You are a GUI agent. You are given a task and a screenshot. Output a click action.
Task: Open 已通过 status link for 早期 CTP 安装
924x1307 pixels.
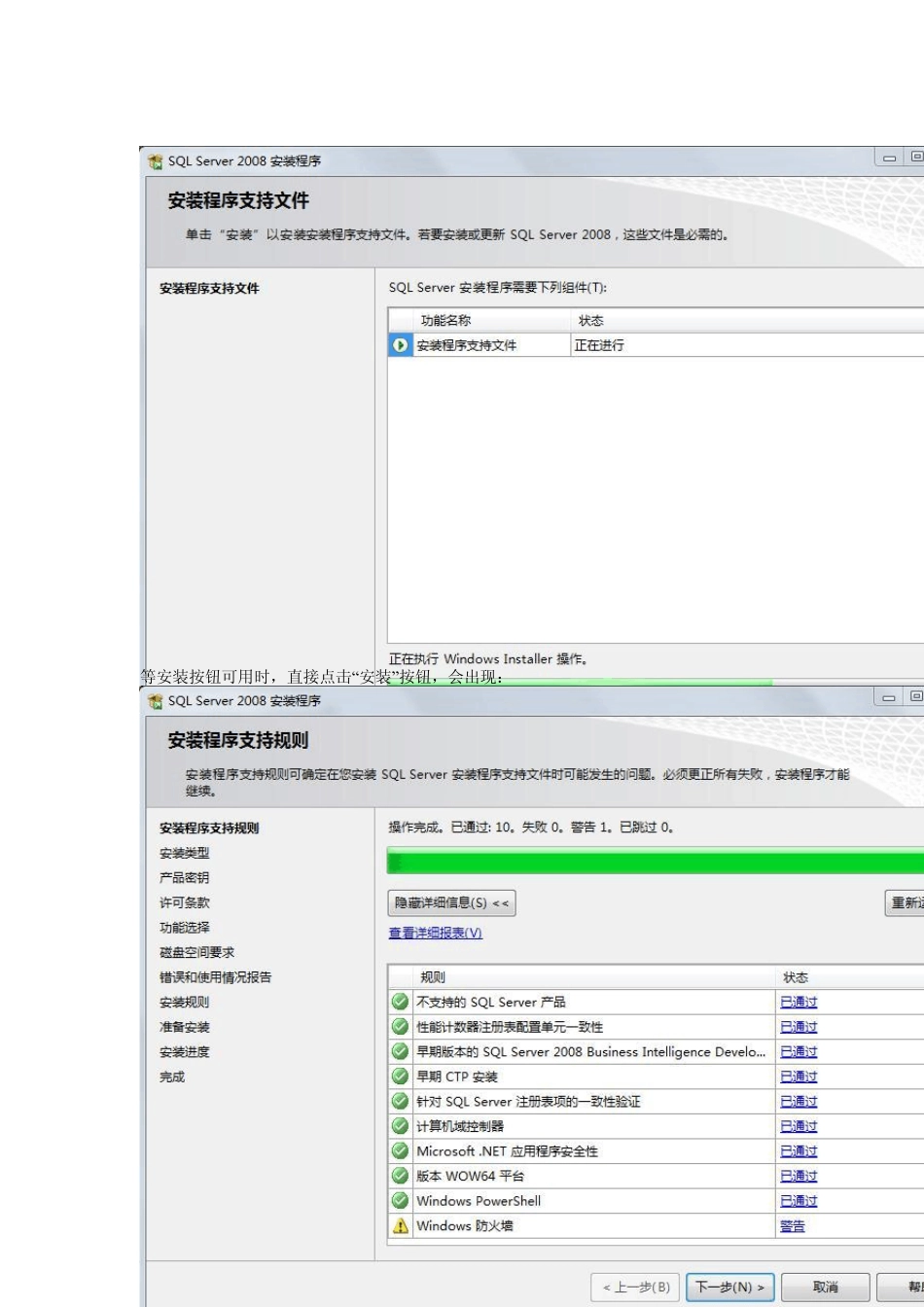[799, 1077]
